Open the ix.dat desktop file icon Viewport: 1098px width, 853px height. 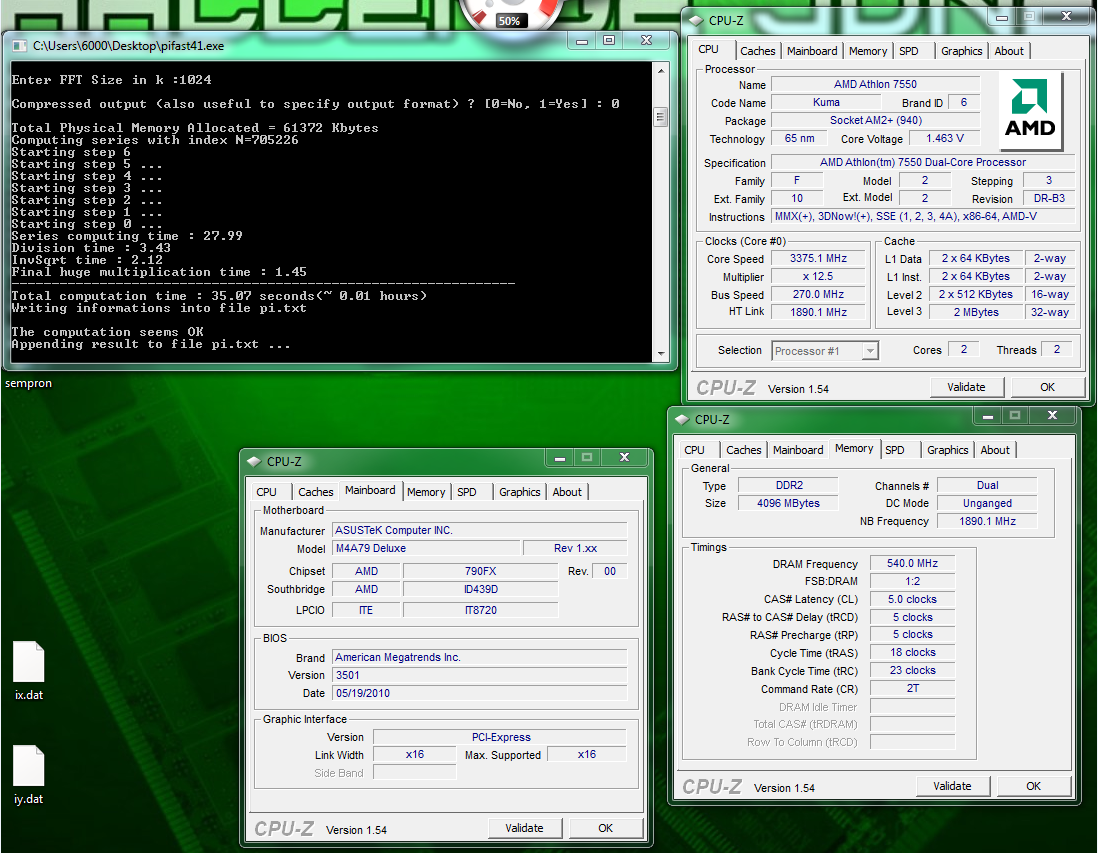[x=29, y=671]
